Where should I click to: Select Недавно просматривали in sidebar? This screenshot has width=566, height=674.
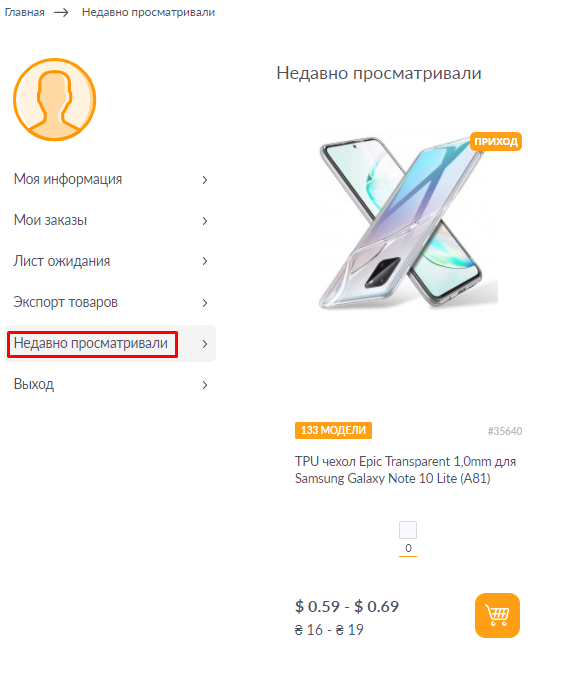(91, 343)
